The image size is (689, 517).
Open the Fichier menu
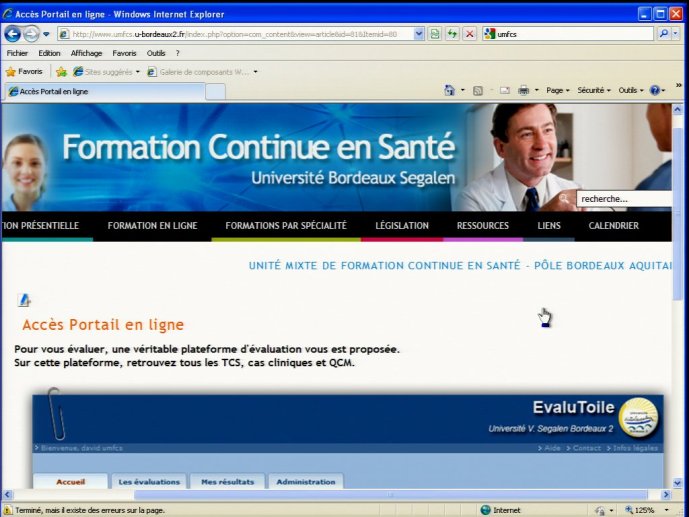click(x=17, y=53)
